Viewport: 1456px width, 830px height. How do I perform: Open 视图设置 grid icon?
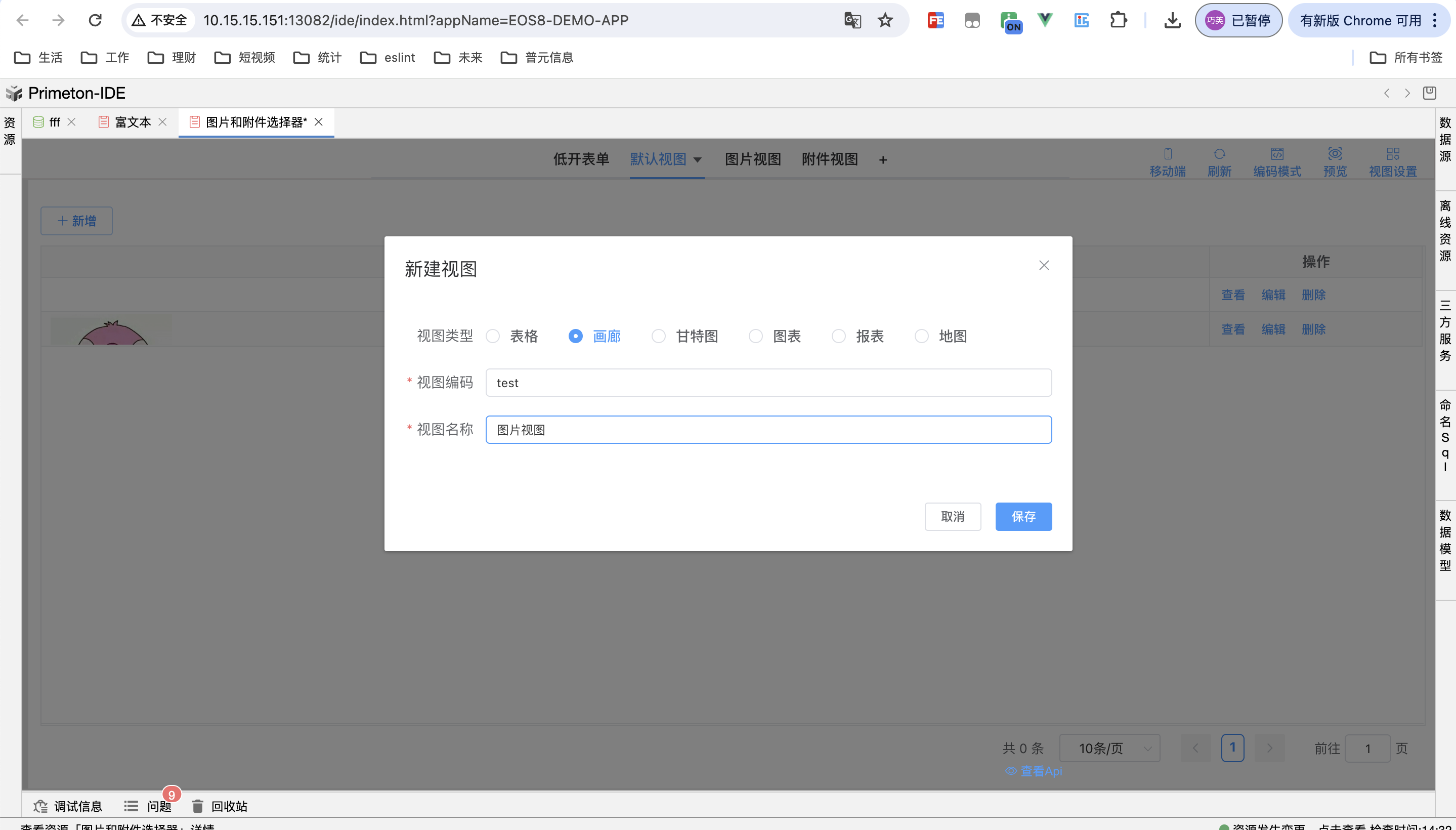click(x=1393, y=154)
